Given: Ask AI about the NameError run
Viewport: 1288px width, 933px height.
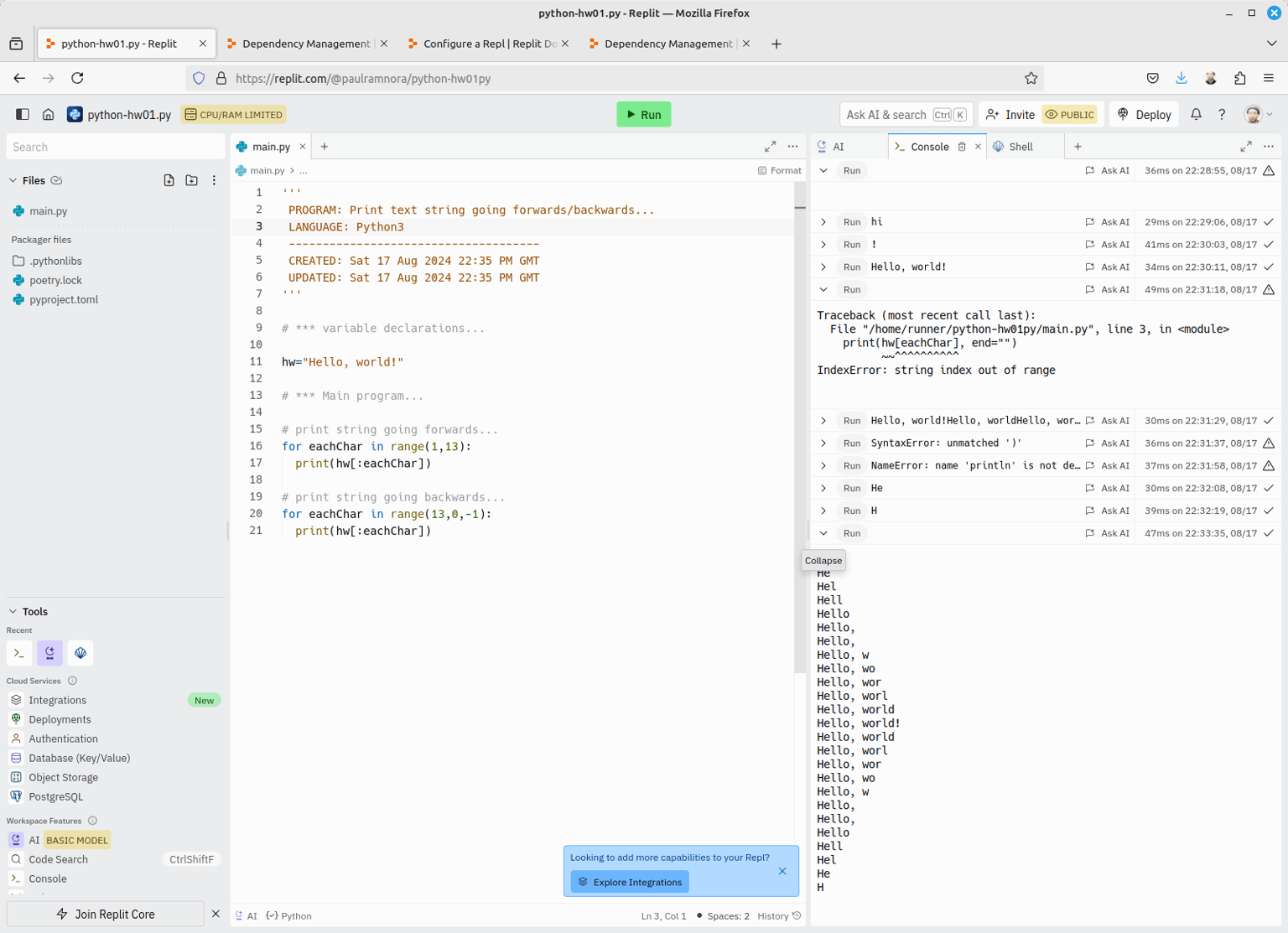Looking at the screenshot, I should [x=1107, y=466].
